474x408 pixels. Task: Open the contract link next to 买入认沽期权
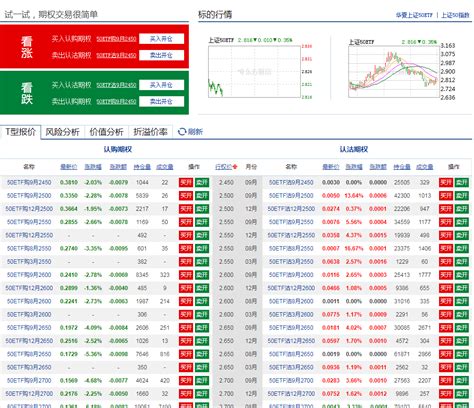coord(116,85)
